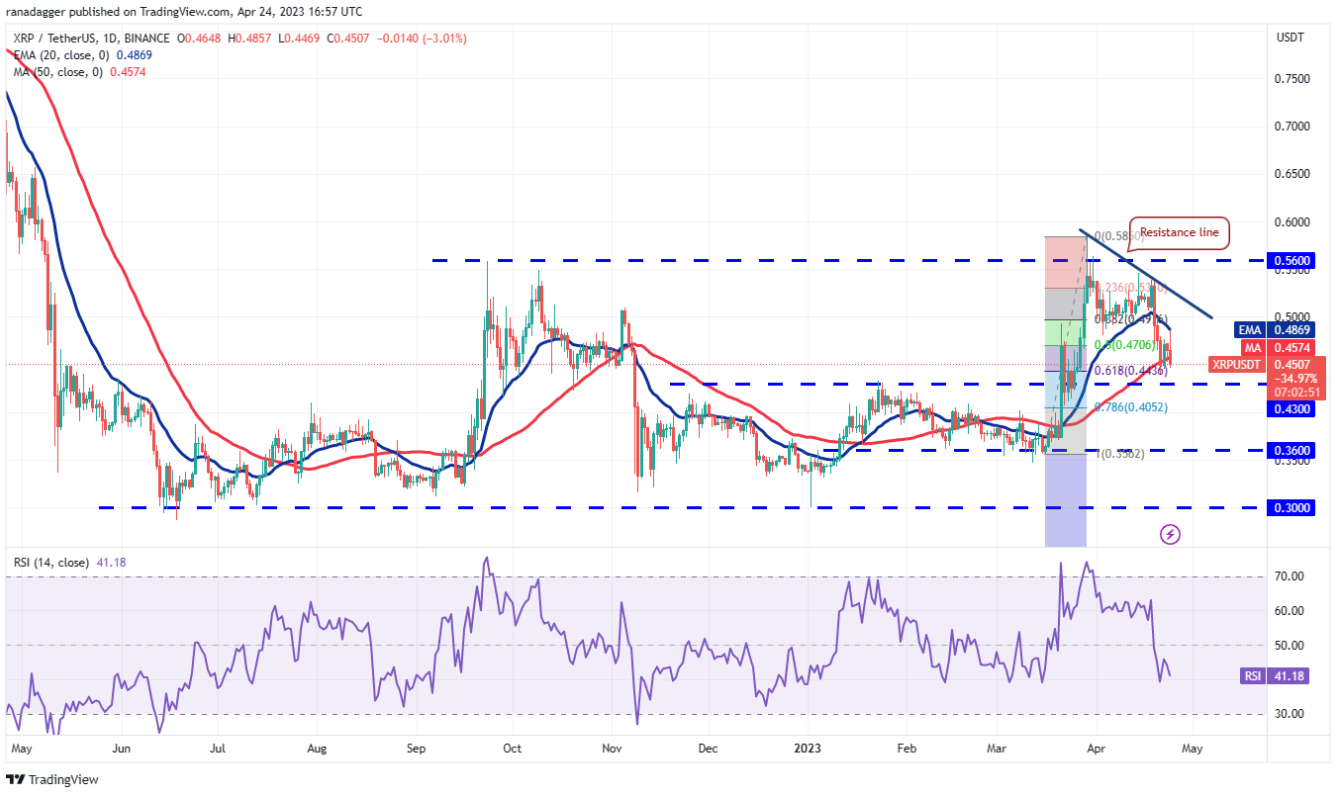Click 70.00 on the RSI axis

pos(1289,577)
